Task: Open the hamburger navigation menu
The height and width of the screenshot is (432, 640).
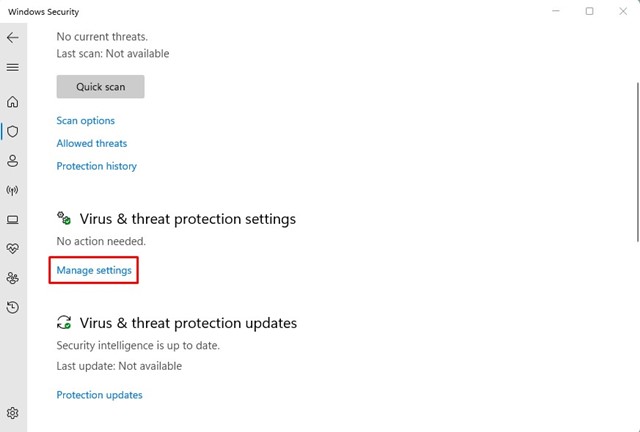Action: [x=12, y=67]
